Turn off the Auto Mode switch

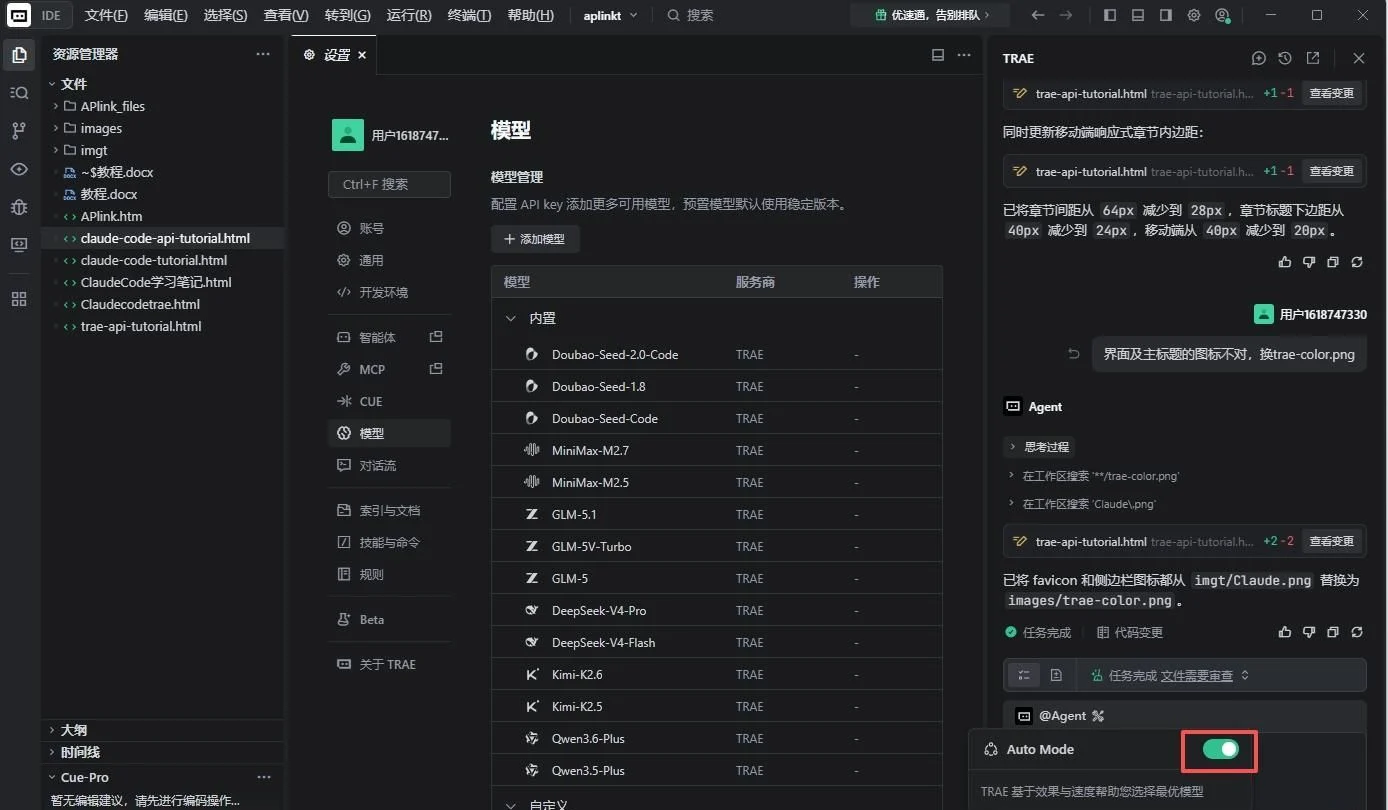pyautogui.click(x=1220, y=749)
